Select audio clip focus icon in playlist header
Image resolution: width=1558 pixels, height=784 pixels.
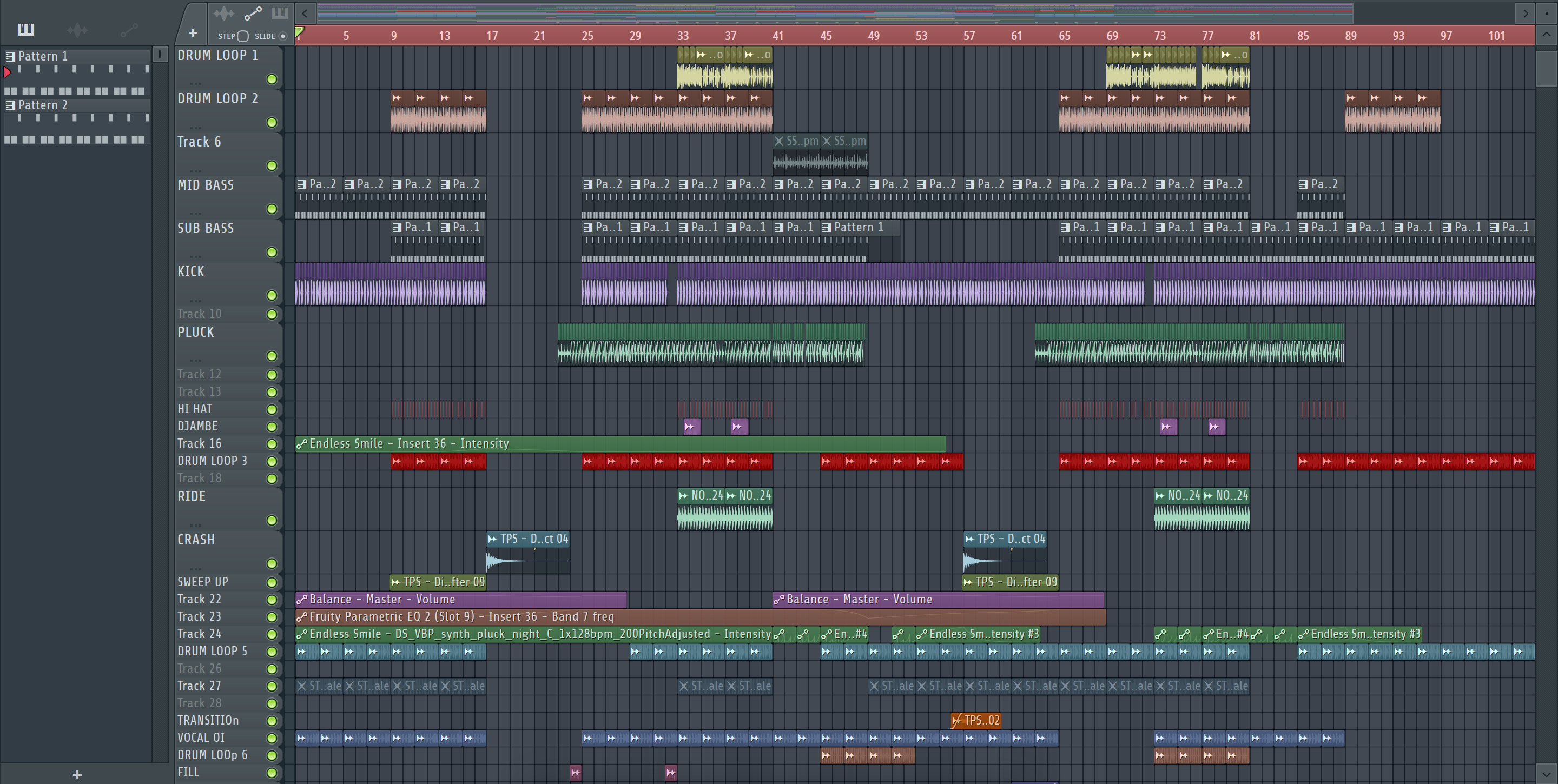coord(223,12)
